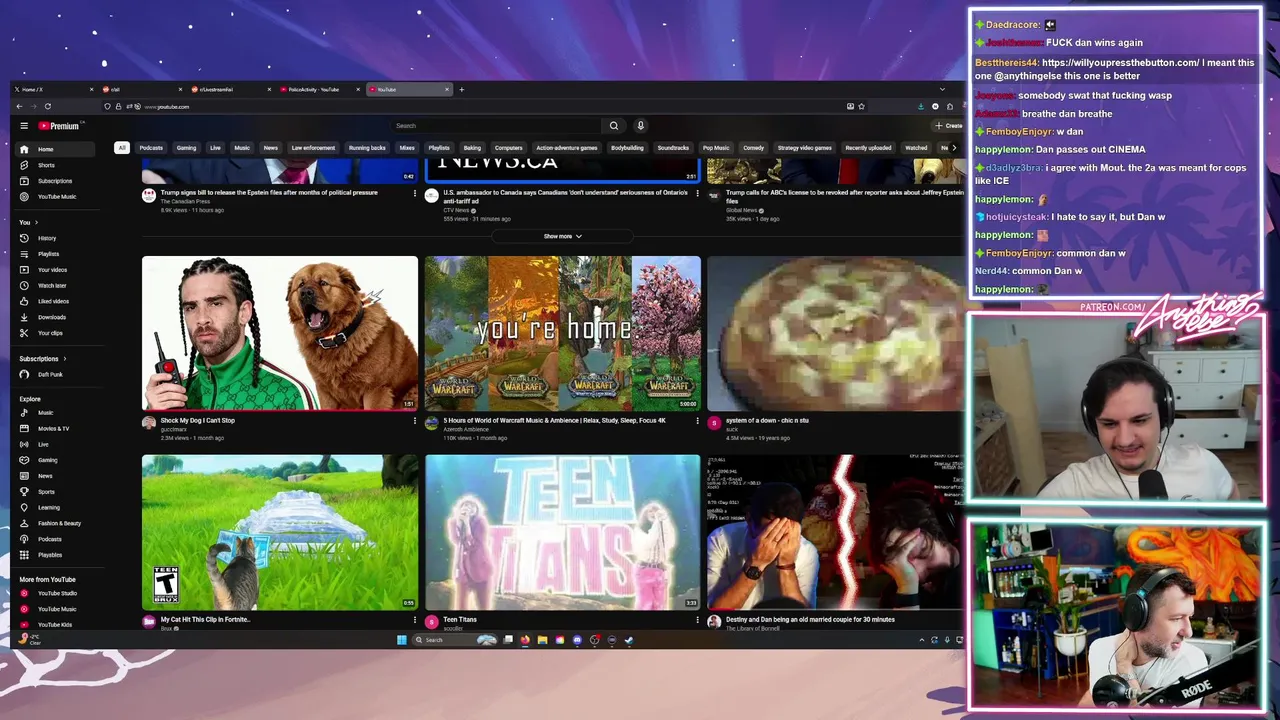The image size is (1280, 720).
Task: Open YouTube Studio under More from YouTube
Action: (x=57, y=594)
